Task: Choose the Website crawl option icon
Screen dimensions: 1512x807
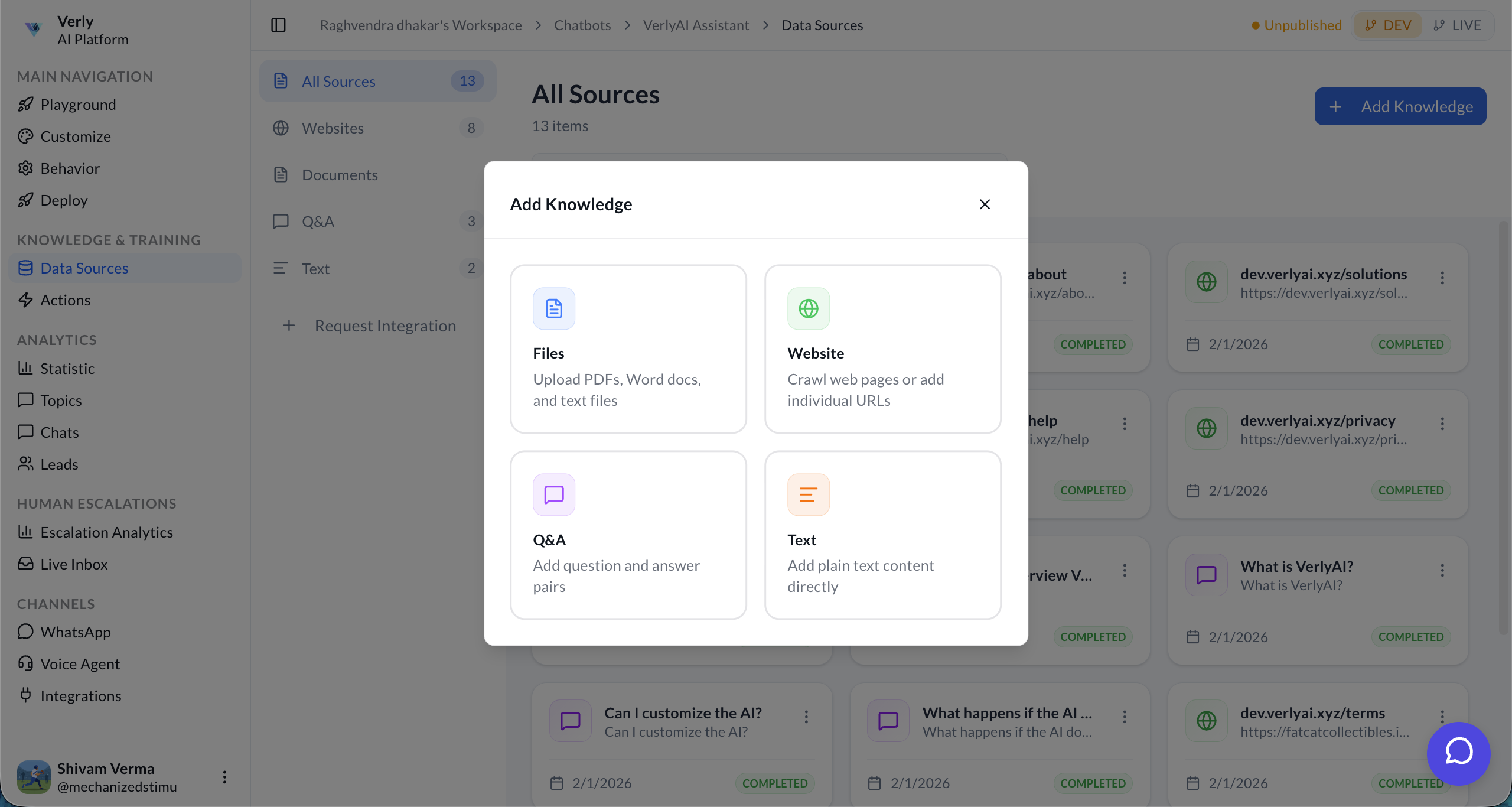Action: [808, 308]
